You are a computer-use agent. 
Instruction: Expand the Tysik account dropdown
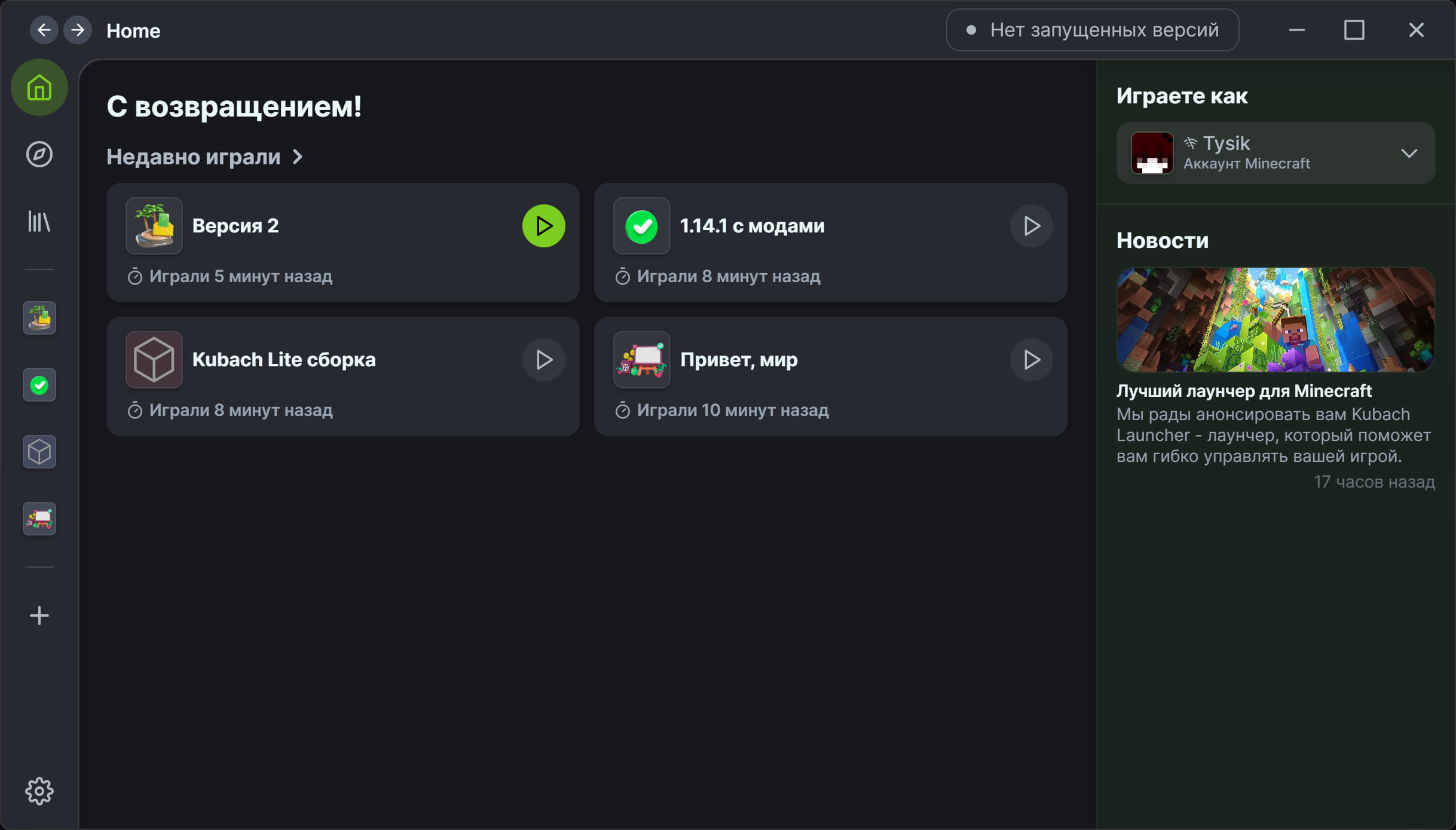1409,154
